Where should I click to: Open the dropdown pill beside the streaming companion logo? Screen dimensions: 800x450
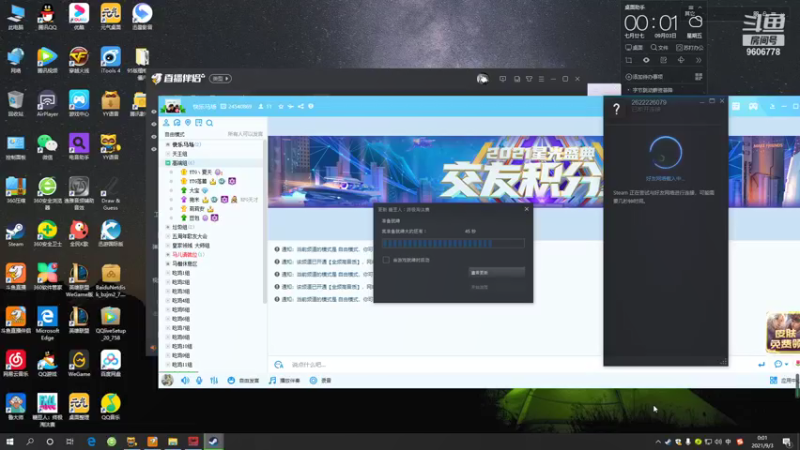(x=220, y=79)
